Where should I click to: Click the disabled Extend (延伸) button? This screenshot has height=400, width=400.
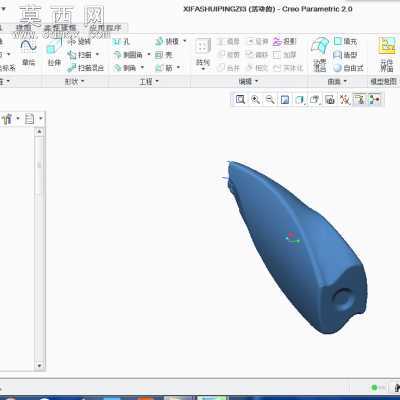click(257, 41)
